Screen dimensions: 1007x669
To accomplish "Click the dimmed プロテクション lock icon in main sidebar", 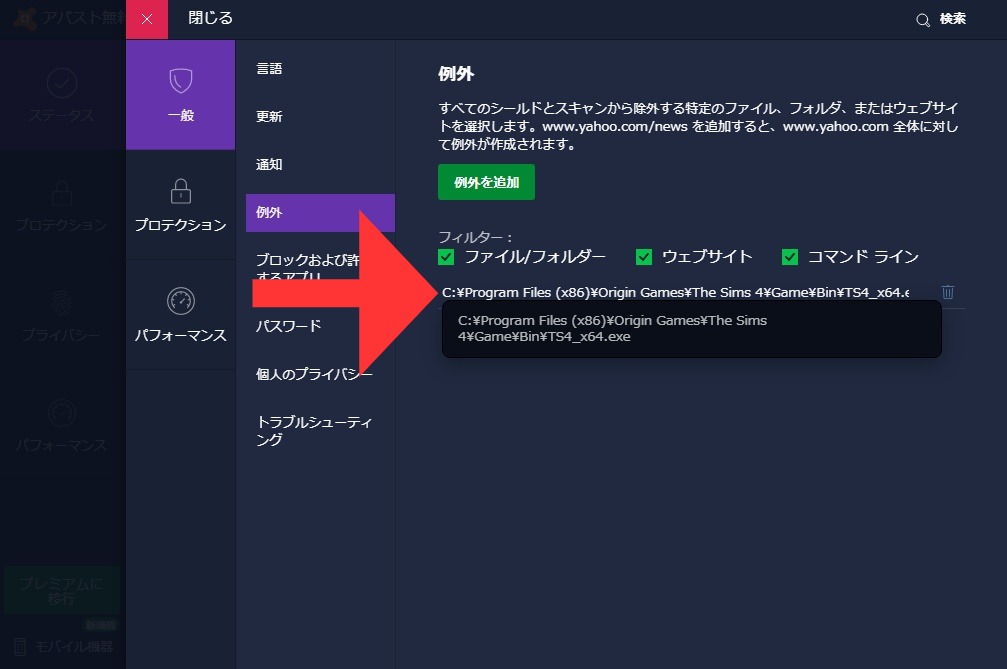I will (62, 192).
